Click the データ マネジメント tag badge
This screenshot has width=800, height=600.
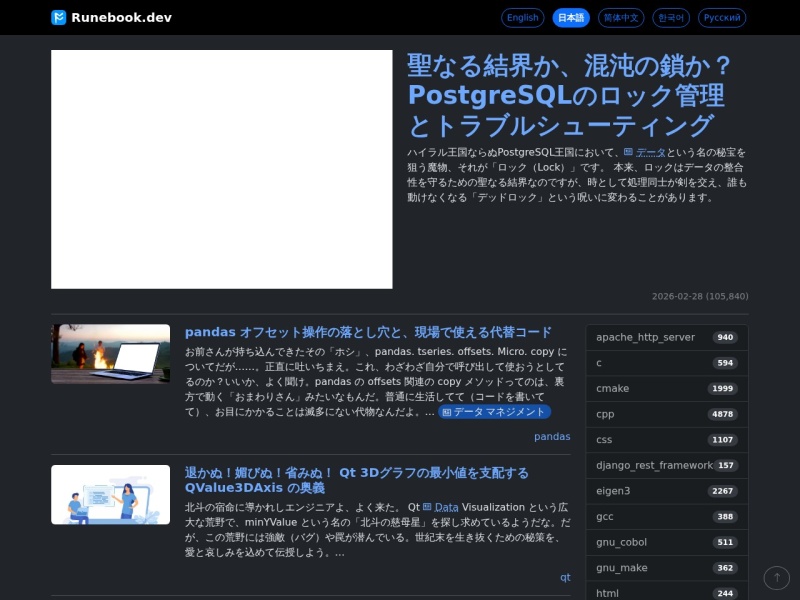click(494, 412)
